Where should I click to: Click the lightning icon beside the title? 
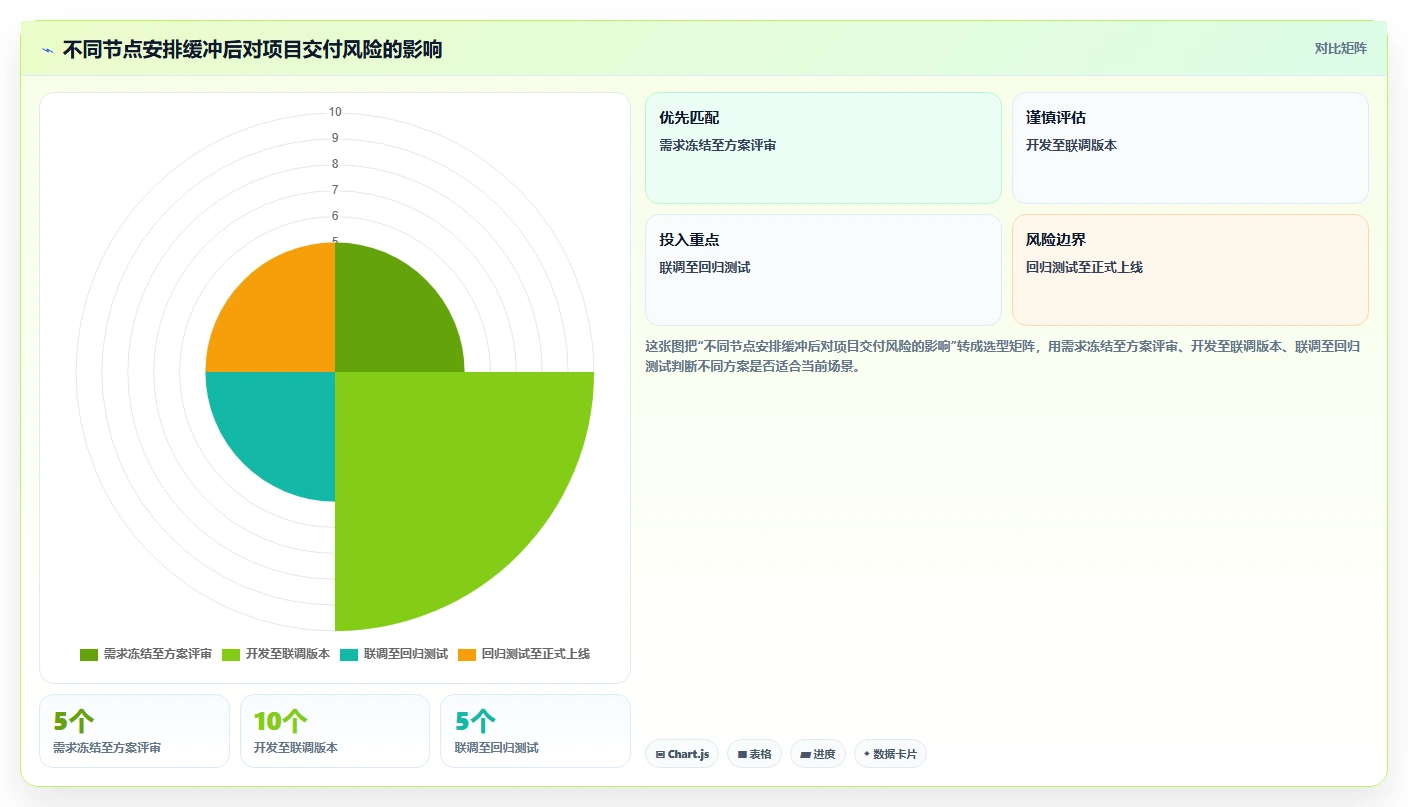[x=48, y=50]
